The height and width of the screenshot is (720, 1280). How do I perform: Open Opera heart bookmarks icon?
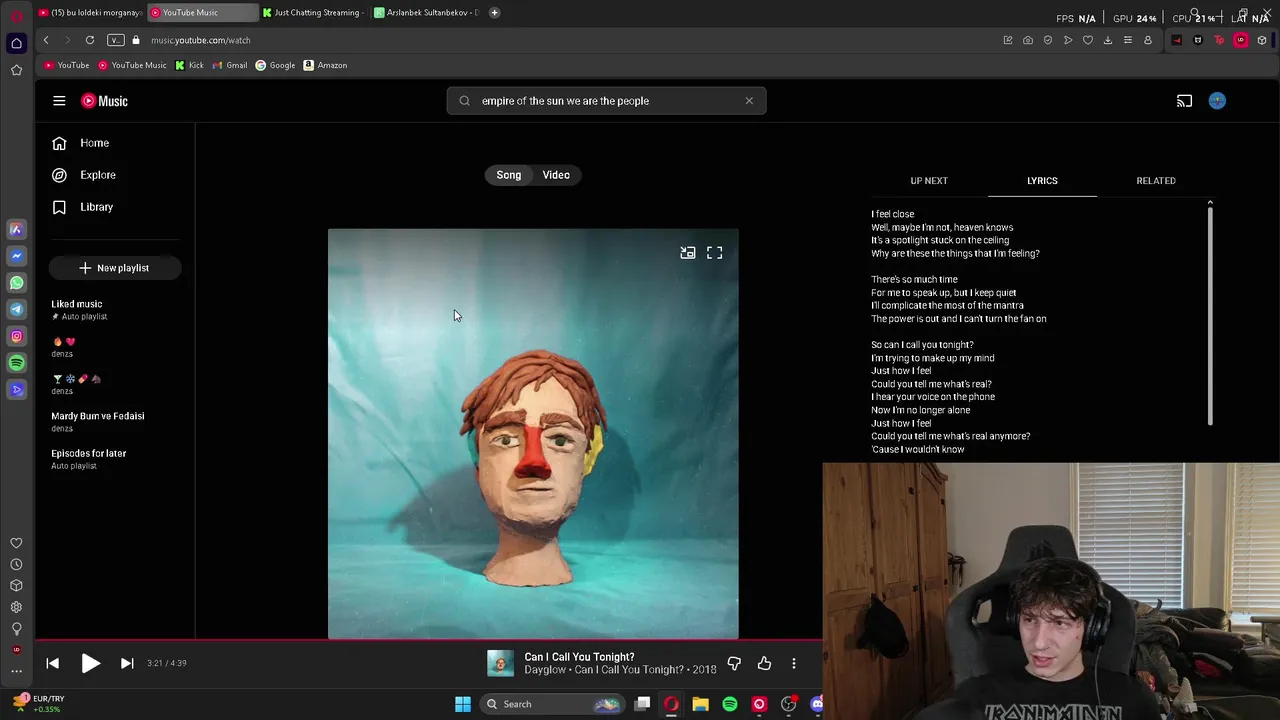[1088, 40]
